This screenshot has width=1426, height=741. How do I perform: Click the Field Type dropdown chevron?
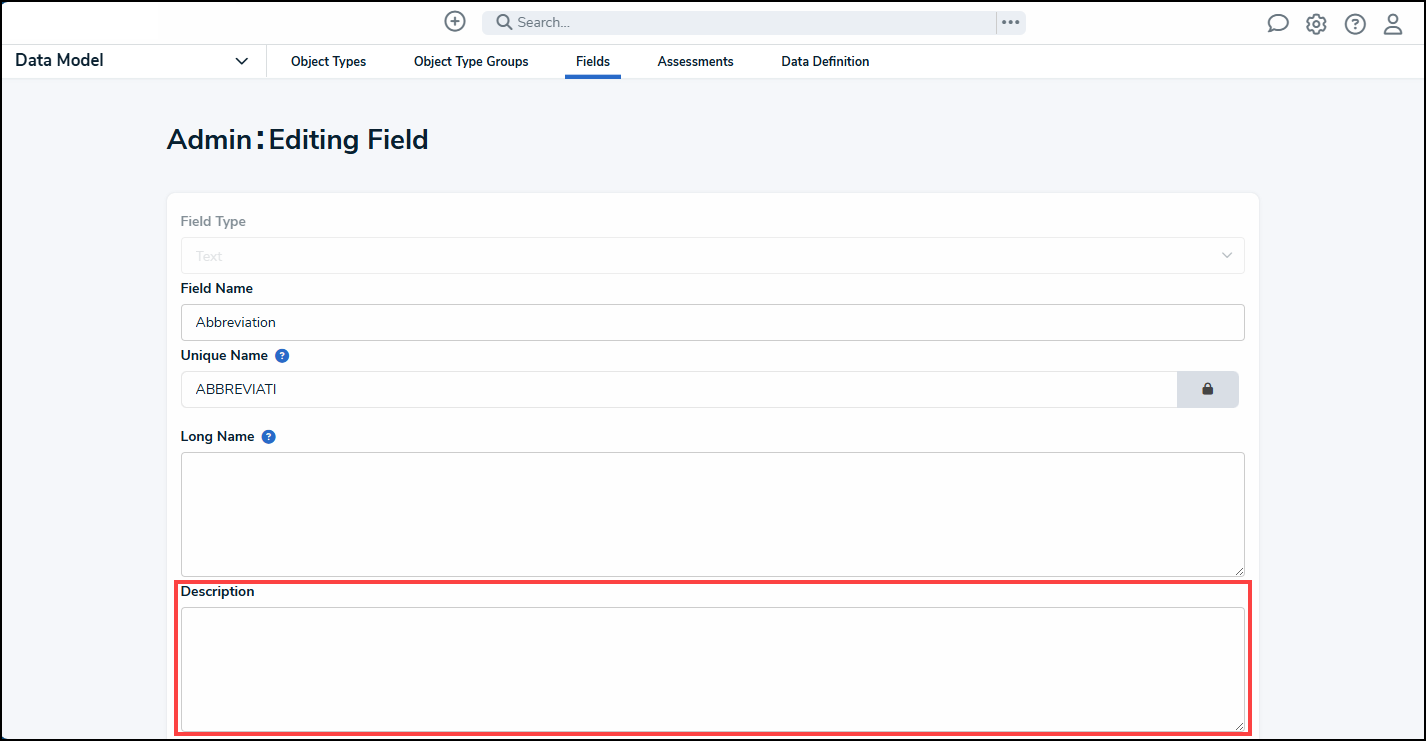1227,255
